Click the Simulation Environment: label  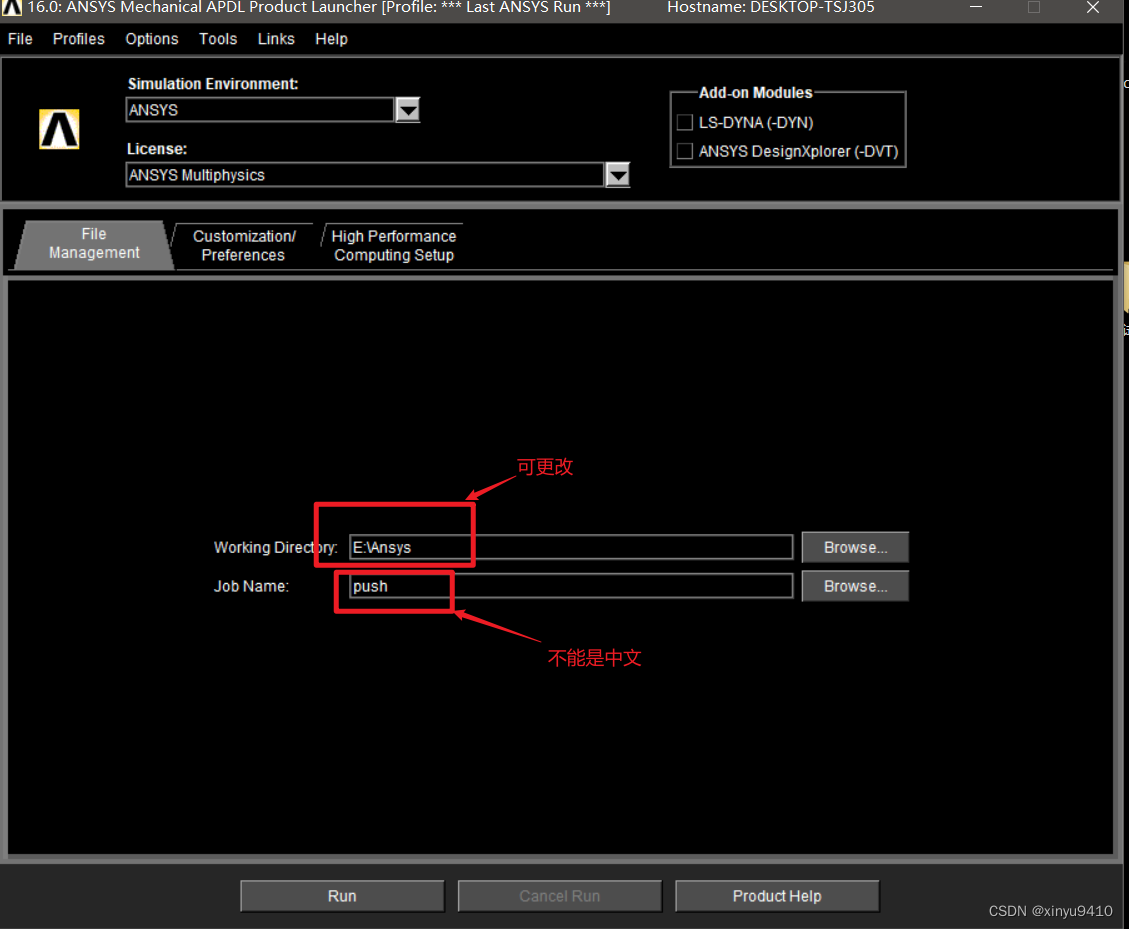pyautogui.click(x=212, y=84)
